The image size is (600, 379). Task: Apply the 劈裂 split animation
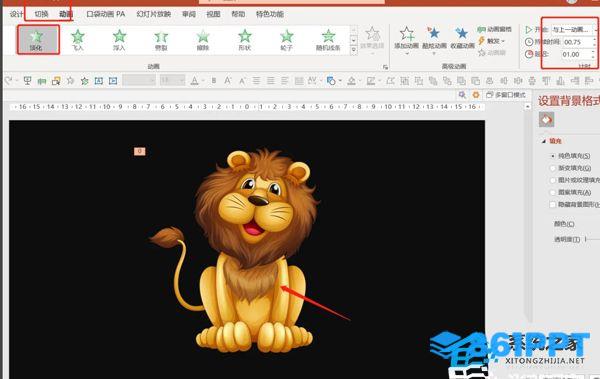pyautogui.click(x=161, y=40)
